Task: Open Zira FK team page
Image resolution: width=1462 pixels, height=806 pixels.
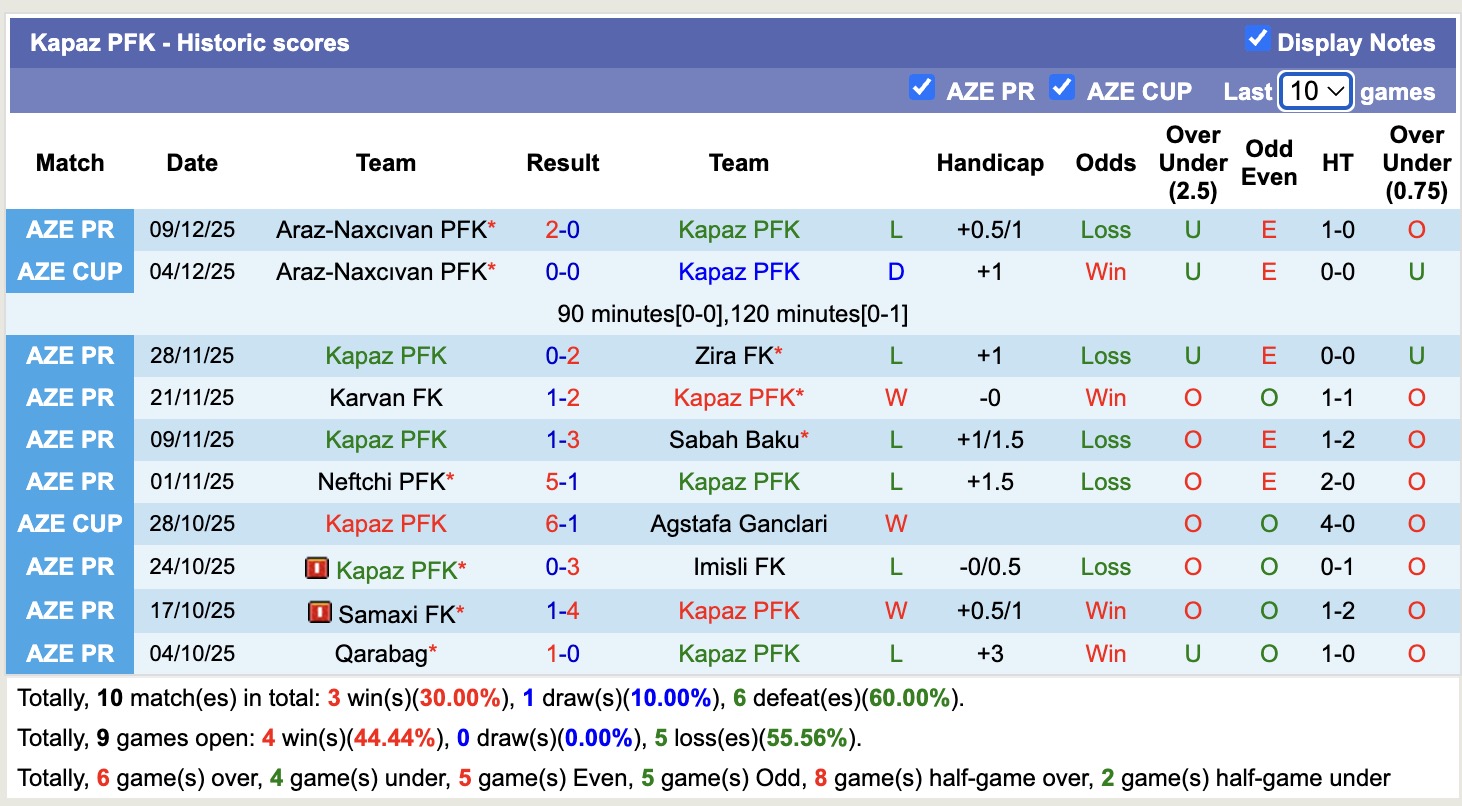Action: pos(734,356)
